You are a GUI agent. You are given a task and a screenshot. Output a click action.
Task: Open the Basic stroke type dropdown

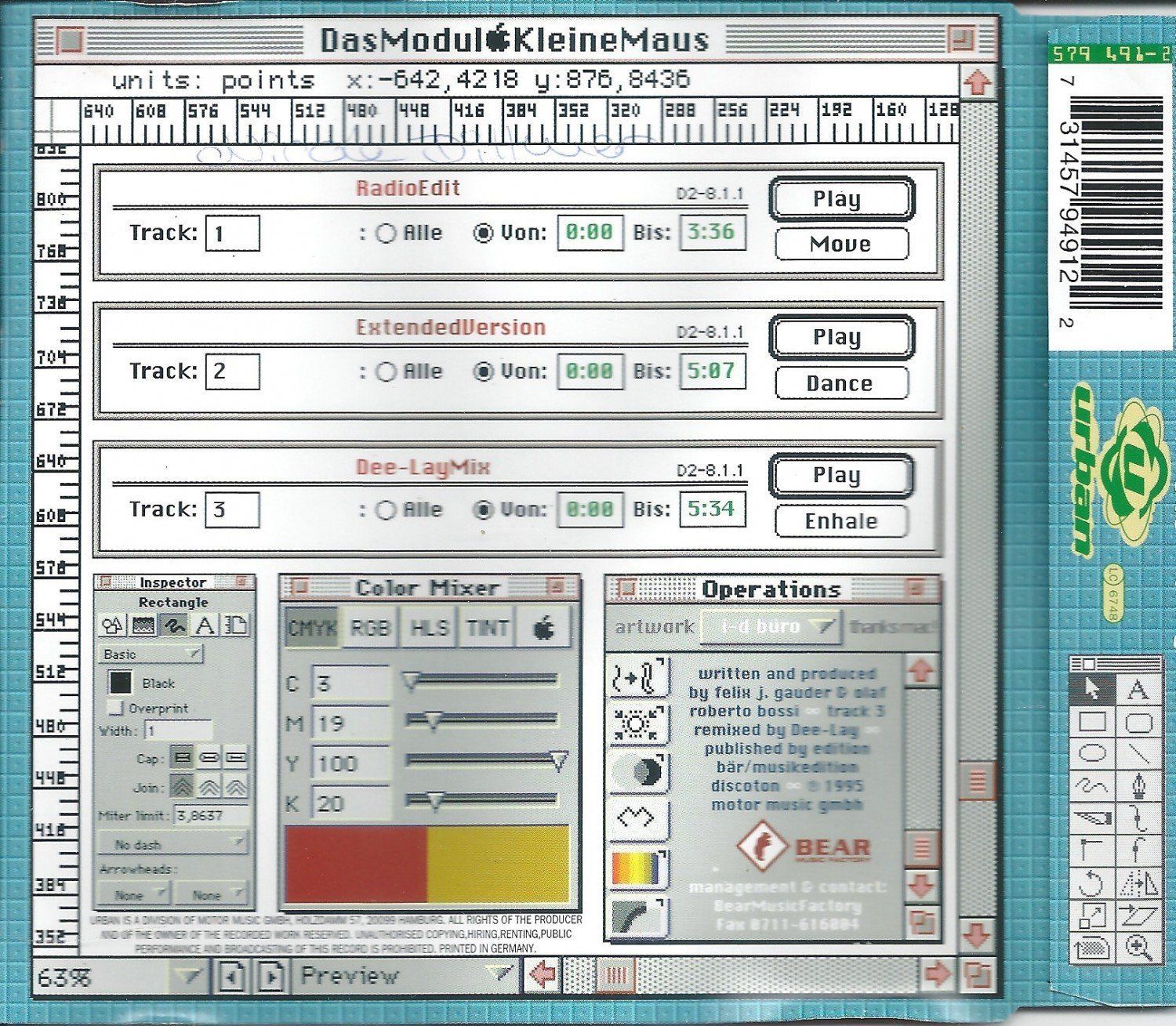[151, 654]
